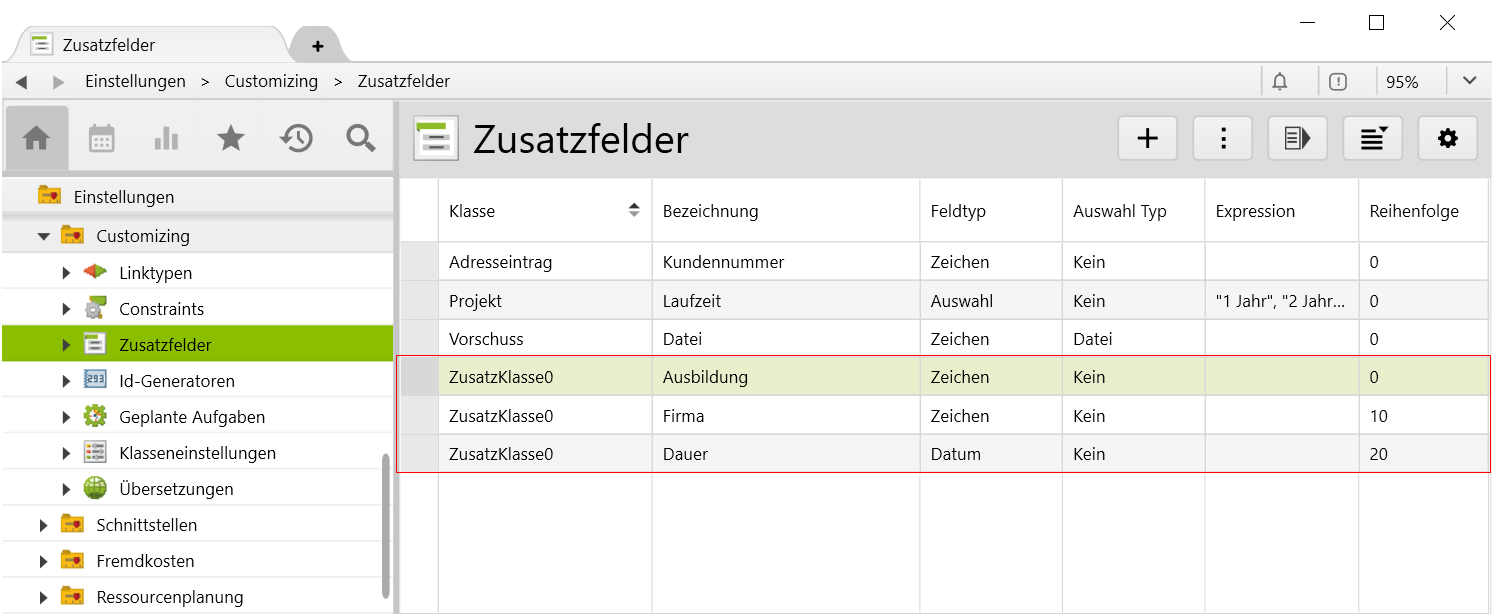The image size is (1493, 616).
Task: Go to Einstellungen breadcrumb
Action: coord(135,82)
